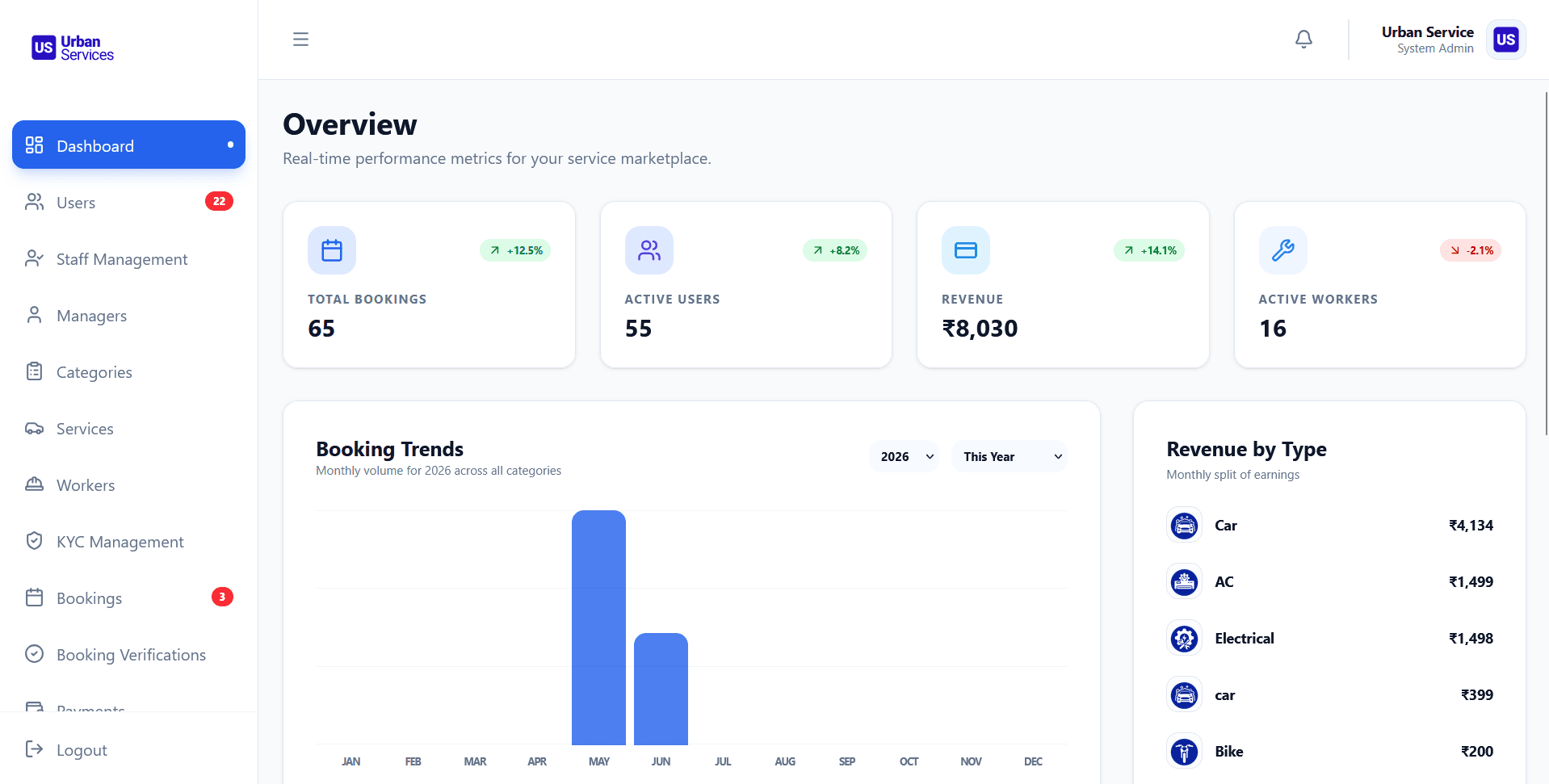1549x784 pixels.
Task: Click the page vertical scrollbar
Action: 1545,262
